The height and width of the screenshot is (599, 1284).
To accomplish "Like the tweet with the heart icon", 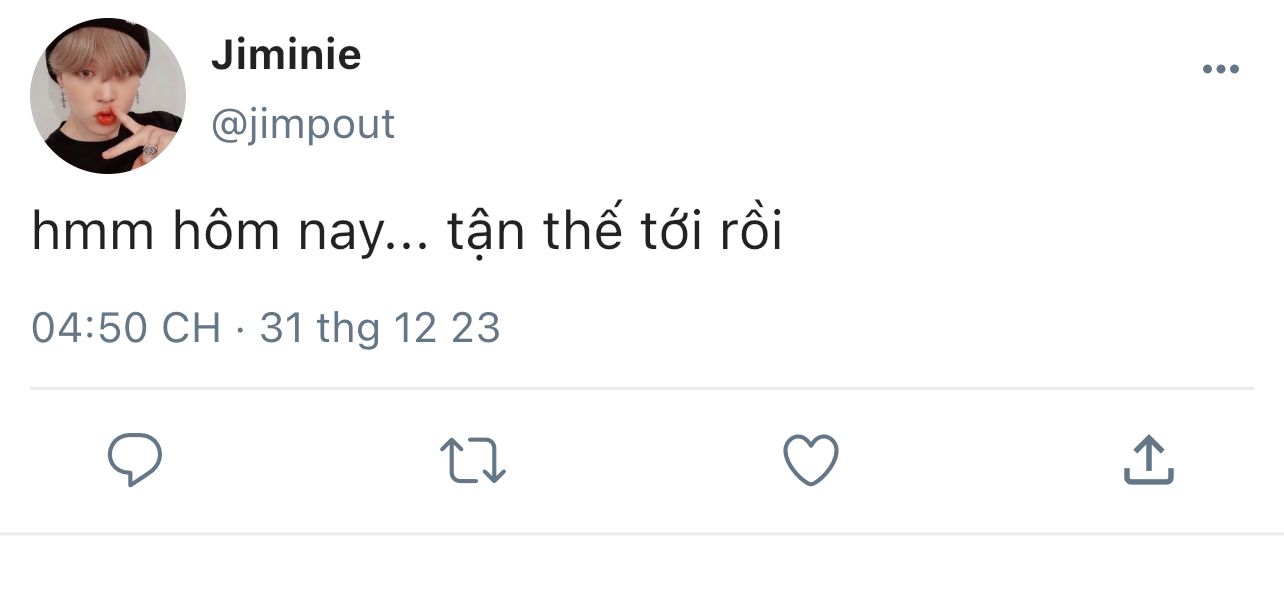I will (x=810, y=461).
